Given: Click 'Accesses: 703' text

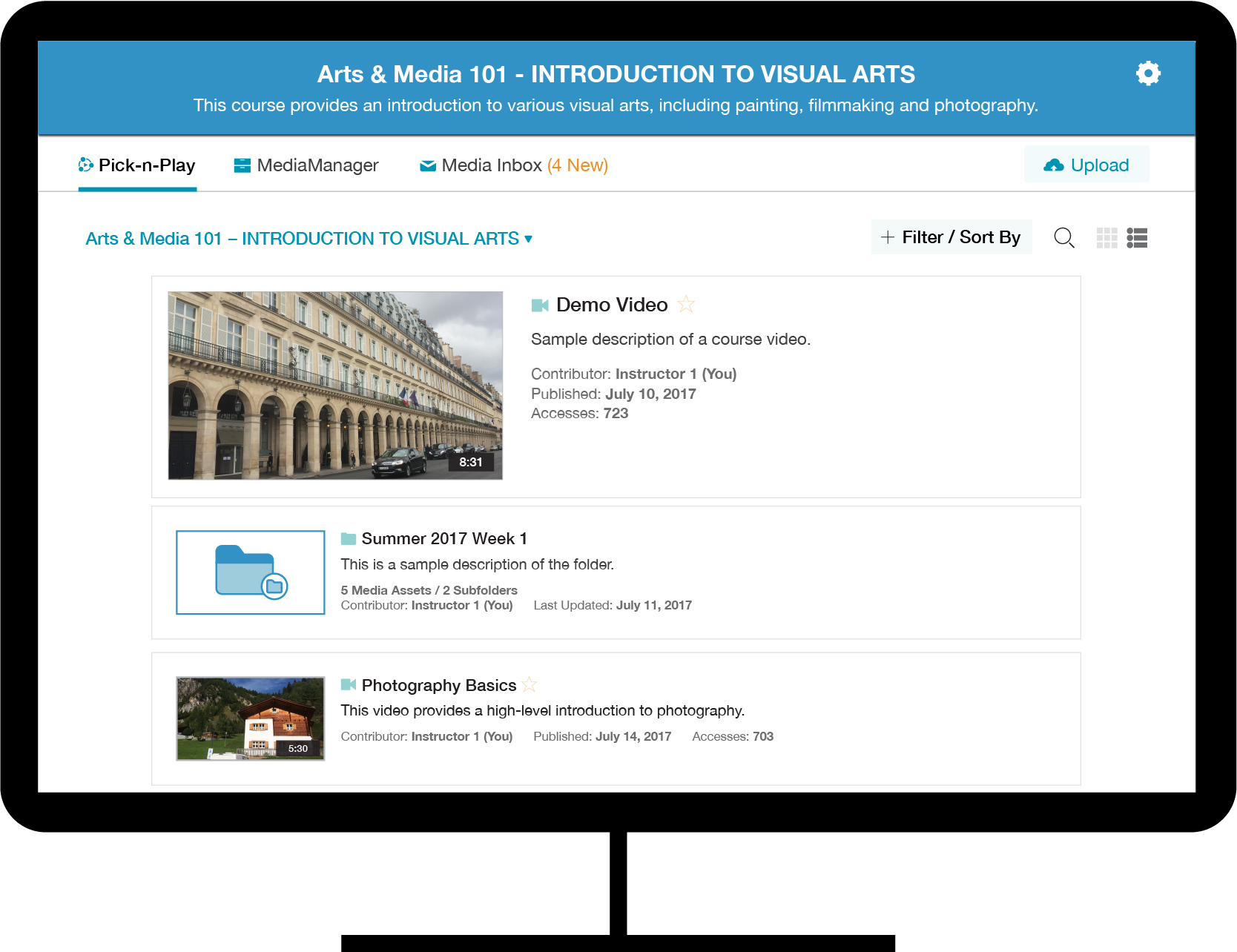Looking at the screenshot, I should pyautogui.click(x=733, y=736).
